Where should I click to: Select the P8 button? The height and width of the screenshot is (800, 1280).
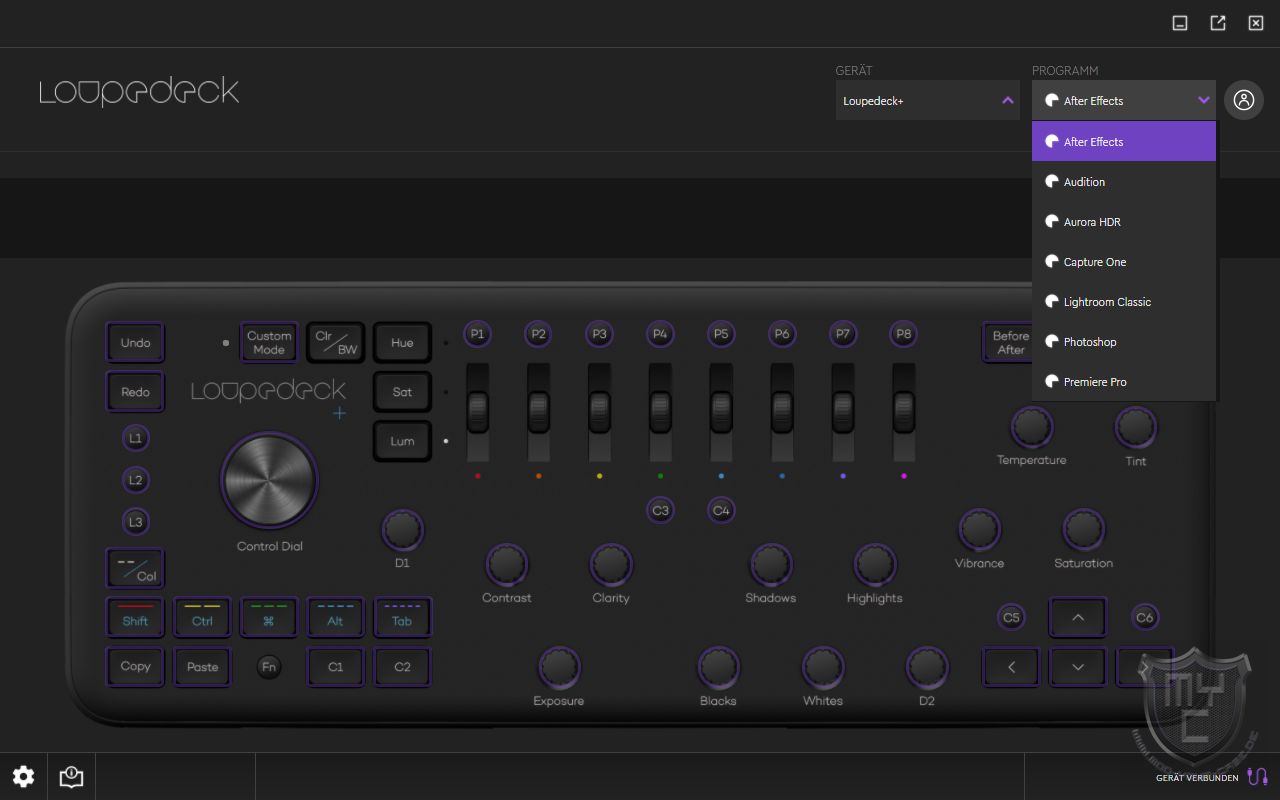pyautogui.click(x=904, y=334)
